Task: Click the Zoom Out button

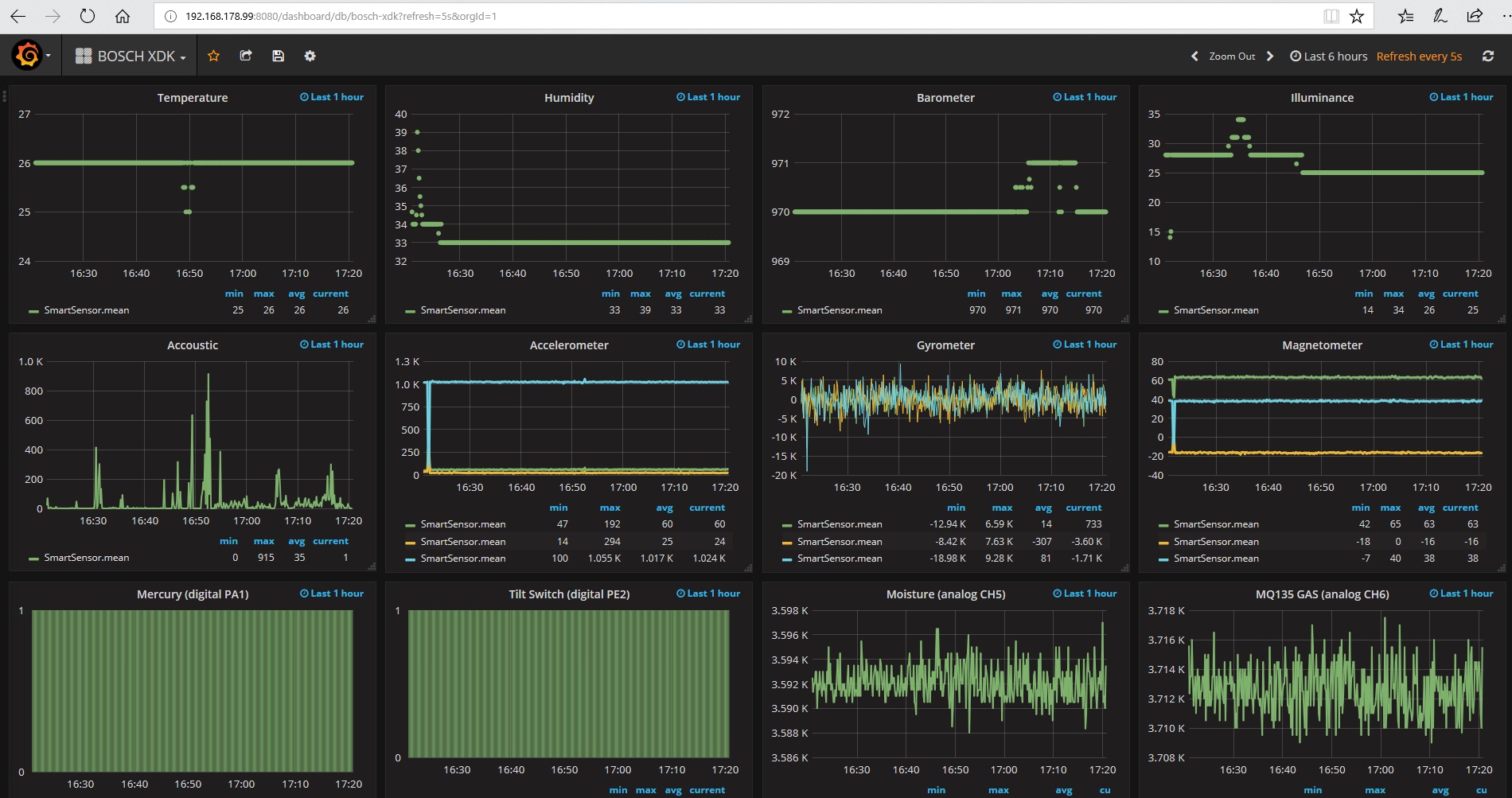Action: pos(1231,56)
